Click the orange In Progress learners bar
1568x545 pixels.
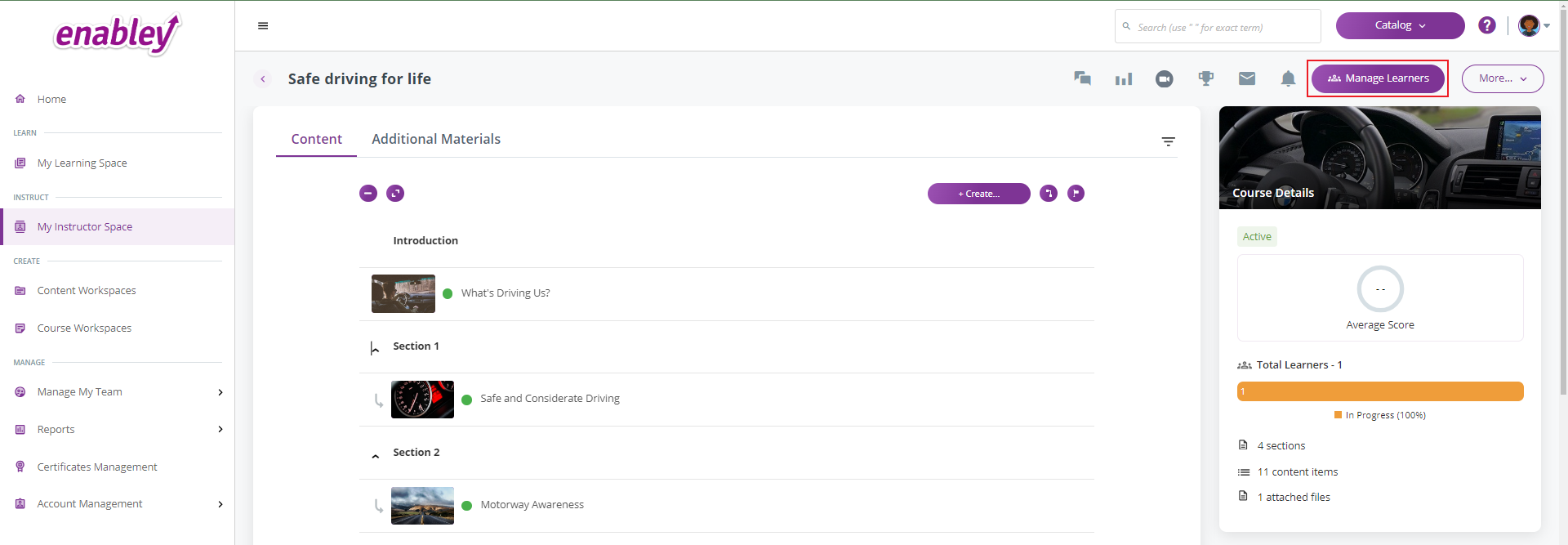(x=1380, y=391)
